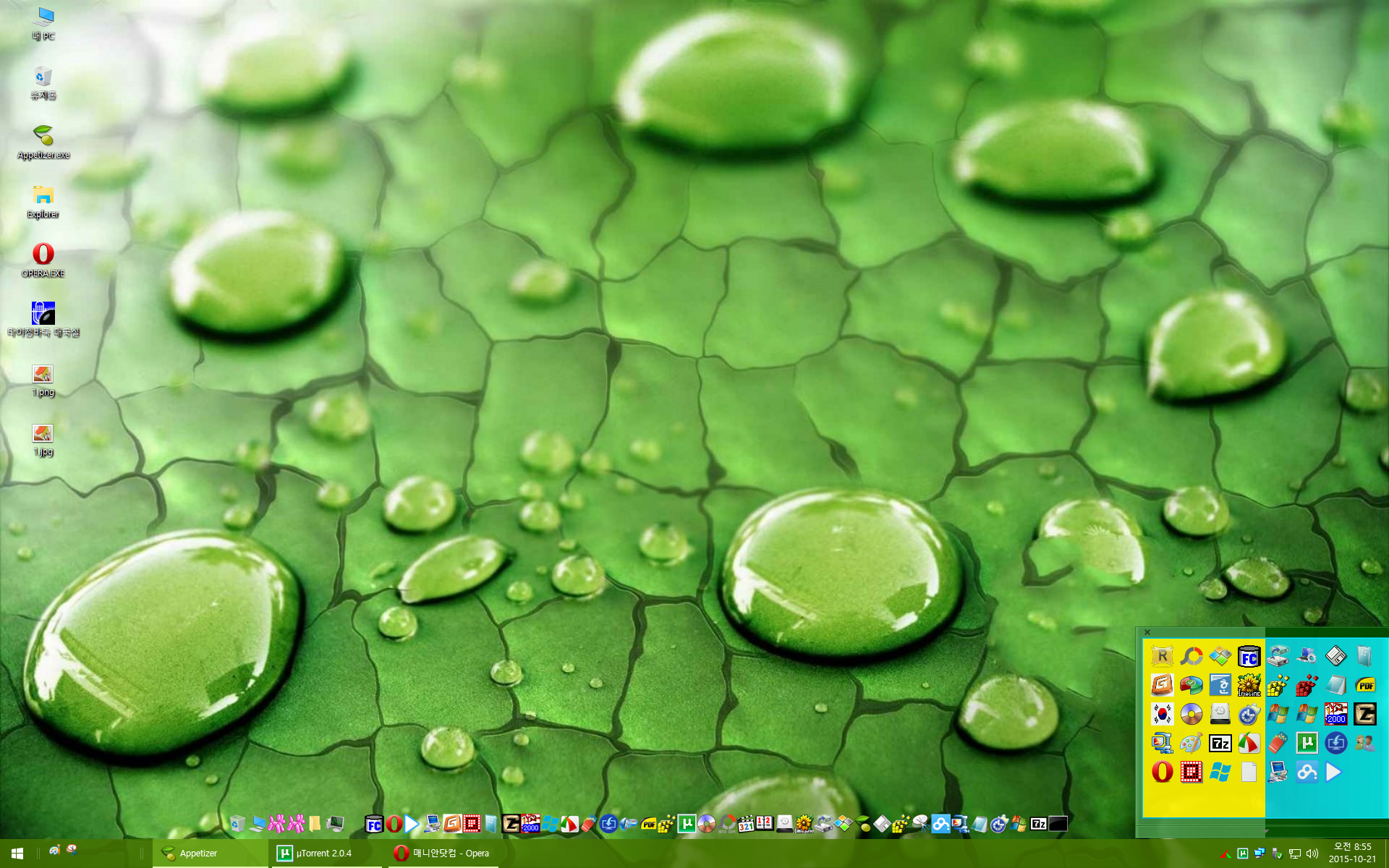Select OPERA.EXE shortcut on the desktop
Screen dimensions: 1389x868
point(43,260)
